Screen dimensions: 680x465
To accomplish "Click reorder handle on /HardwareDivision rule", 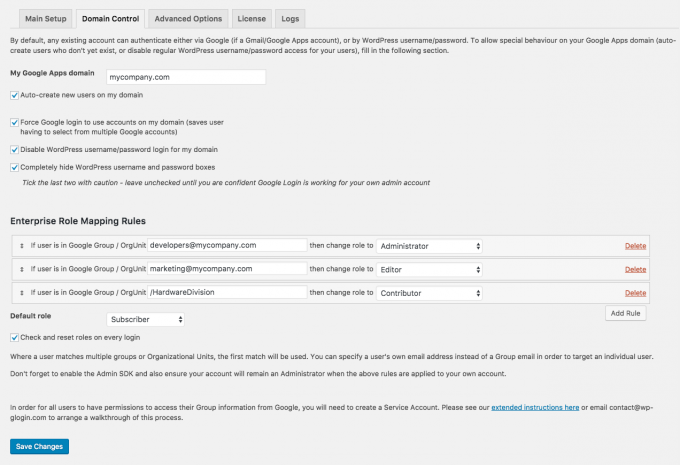I will [22, 293].
